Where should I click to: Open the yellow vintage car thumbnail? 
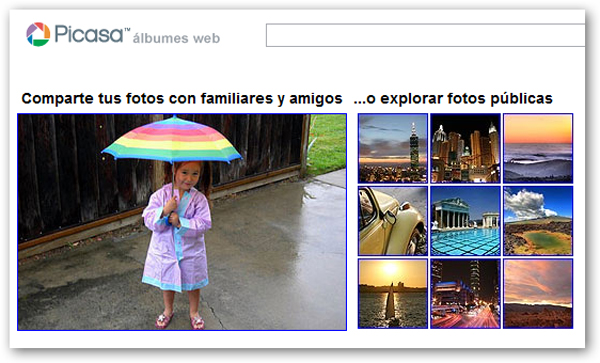point(393,221)
